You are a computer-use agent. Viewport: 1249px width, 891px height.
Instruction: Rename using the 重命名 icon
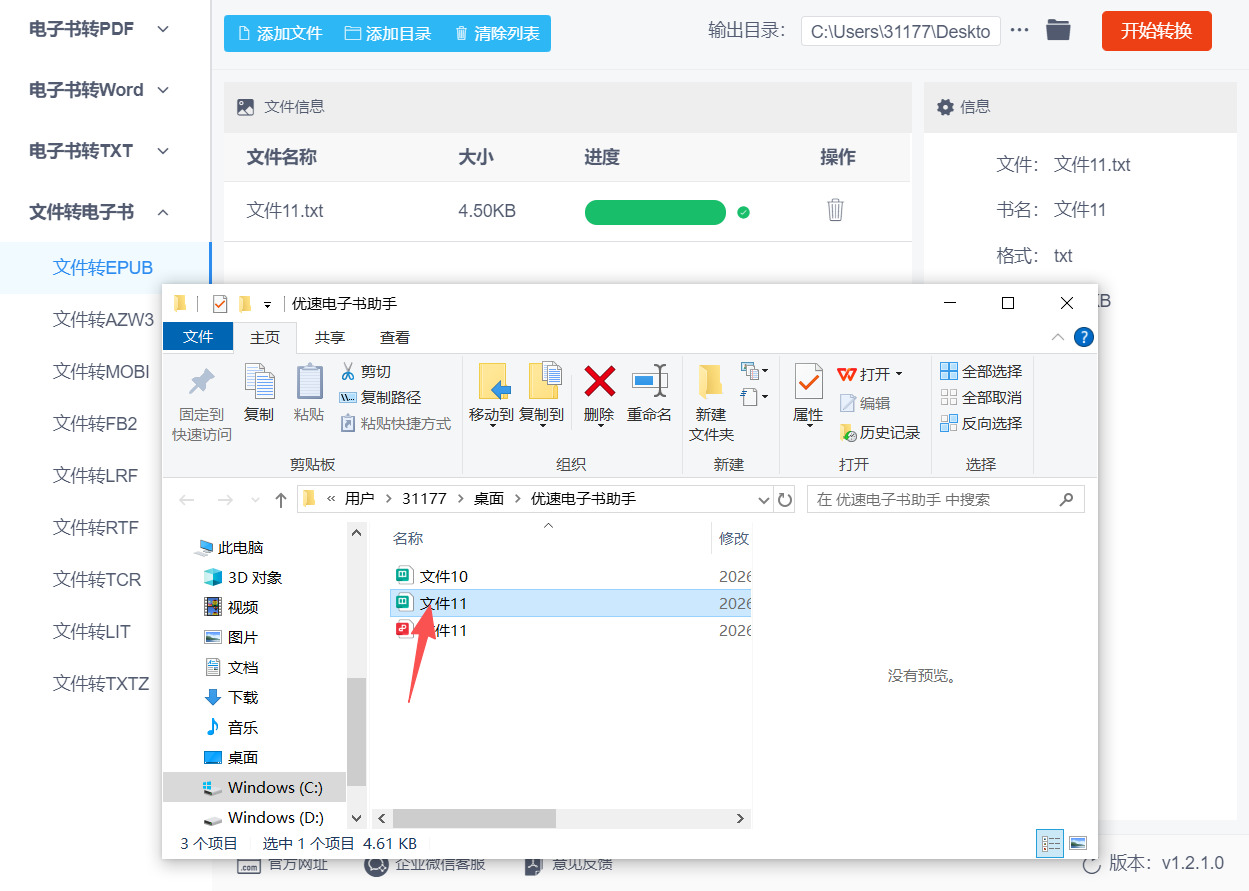649,395
